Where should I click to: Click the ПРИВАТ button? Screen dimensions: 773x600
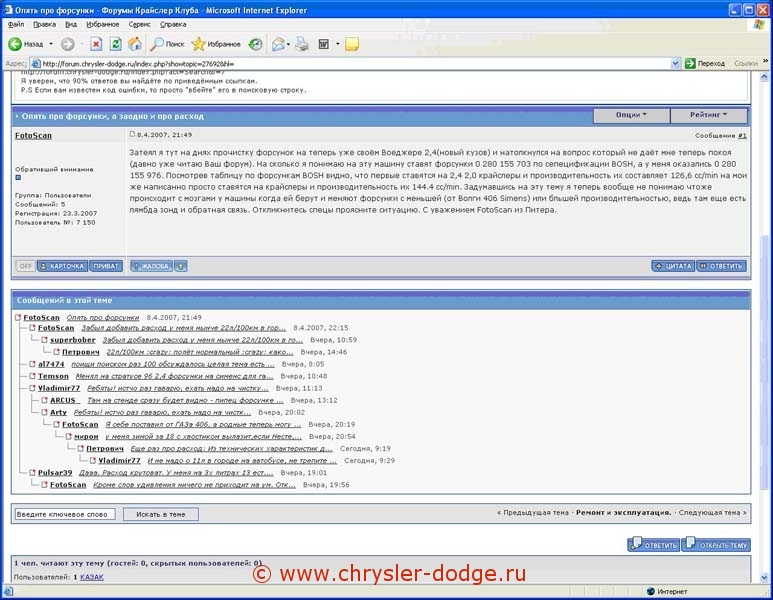(x=106, y=266)
